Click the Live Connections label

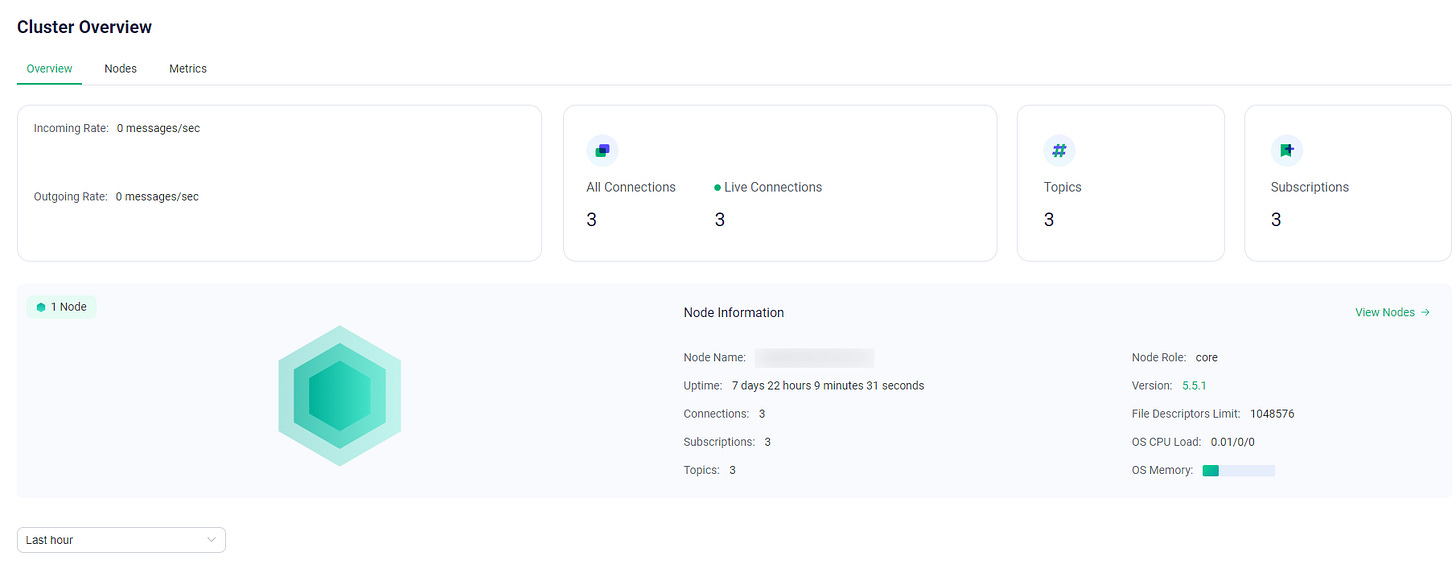(773, 187)
